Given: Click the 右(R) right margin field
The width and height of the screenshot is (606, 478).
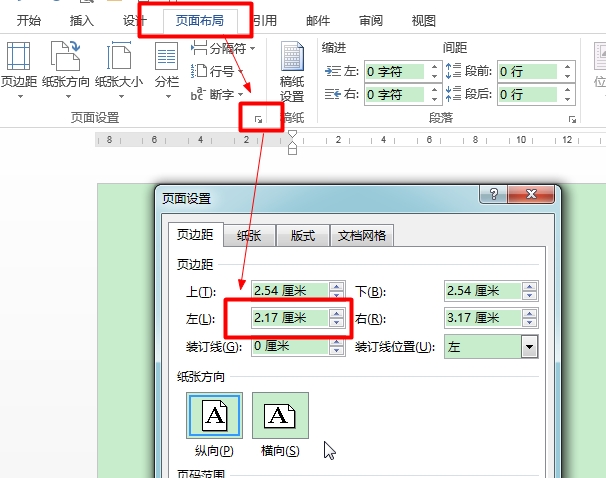Looking at the screenshot, I should tap(483, 318).
